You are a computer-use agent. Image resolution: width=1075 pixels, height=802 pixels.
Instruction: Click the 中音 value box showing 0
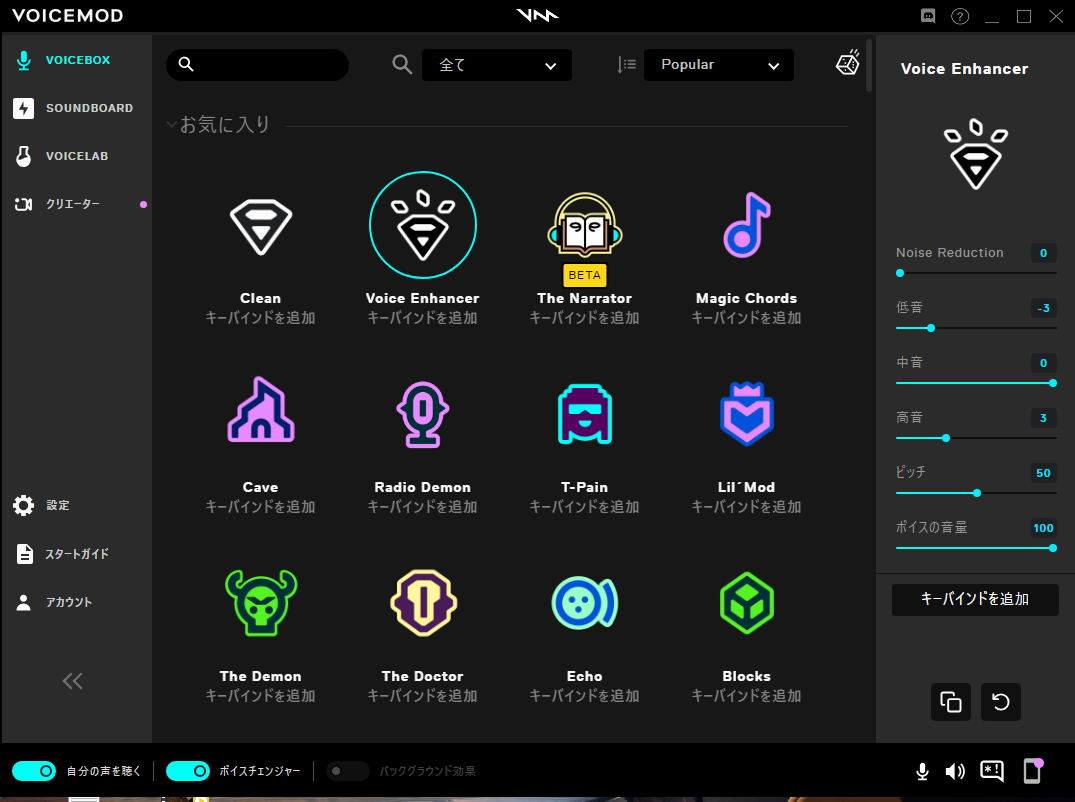coord(1043,363)
